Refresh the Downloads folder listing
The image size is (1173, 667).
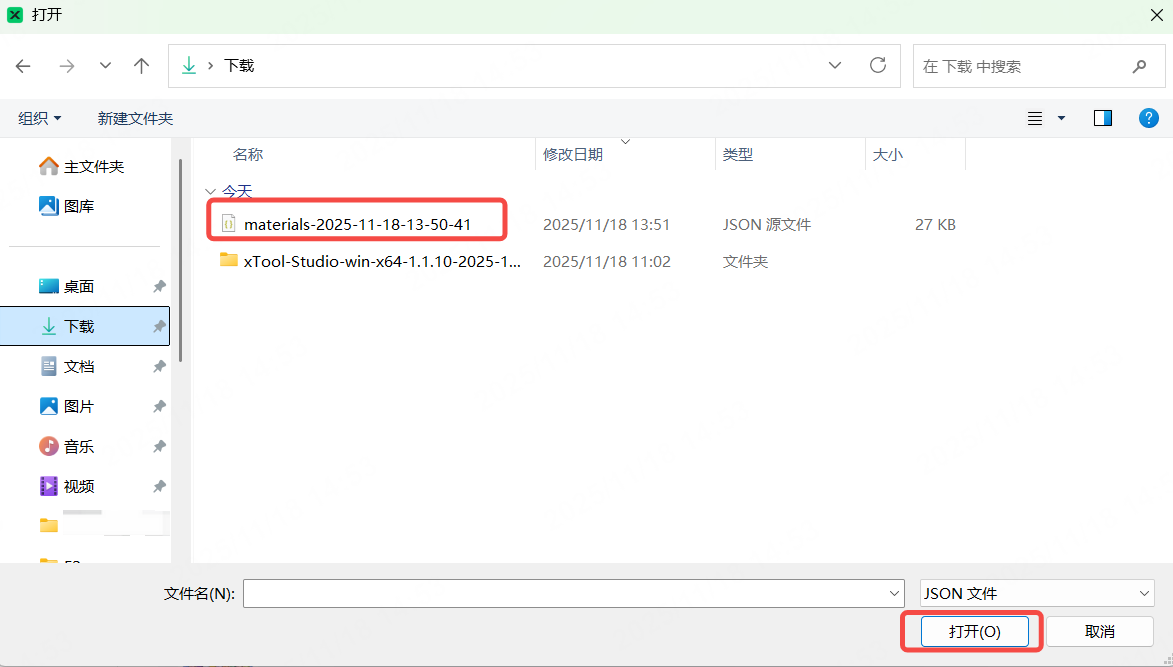pos(878,66)
